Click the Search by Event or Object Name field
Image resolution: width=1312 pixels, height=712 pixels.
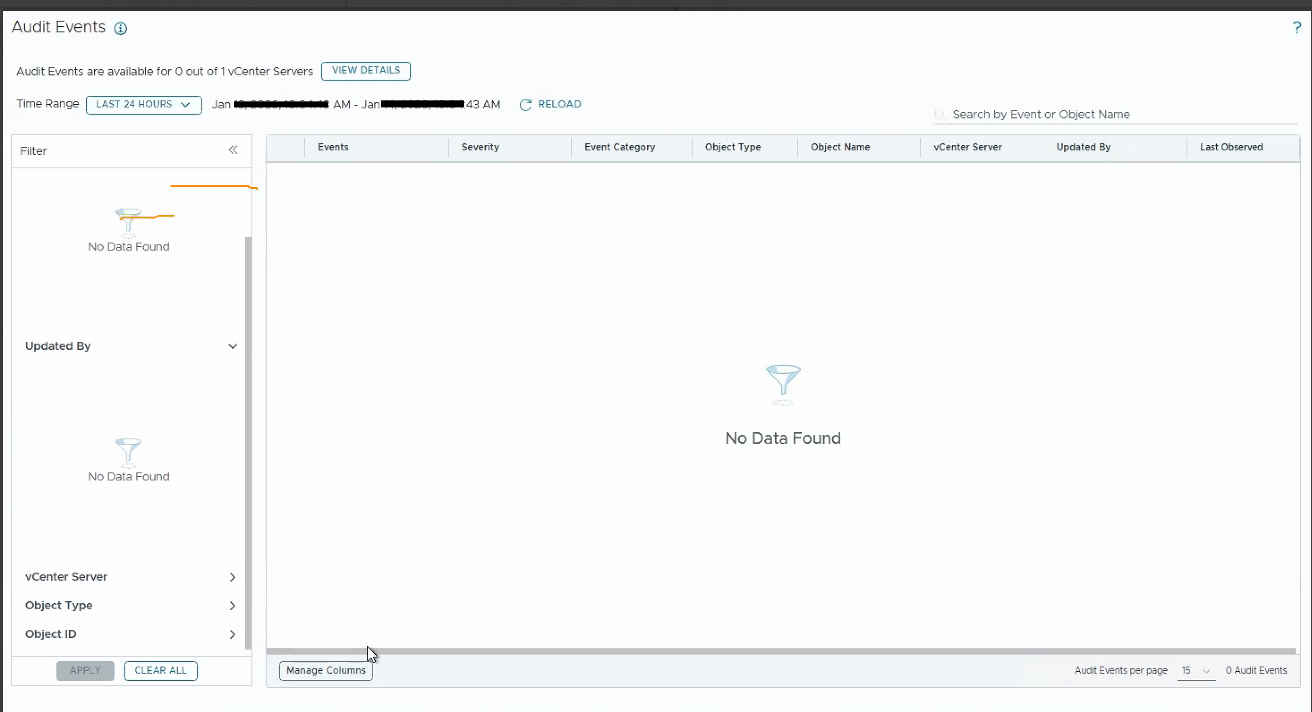(x=1115, y=115)
